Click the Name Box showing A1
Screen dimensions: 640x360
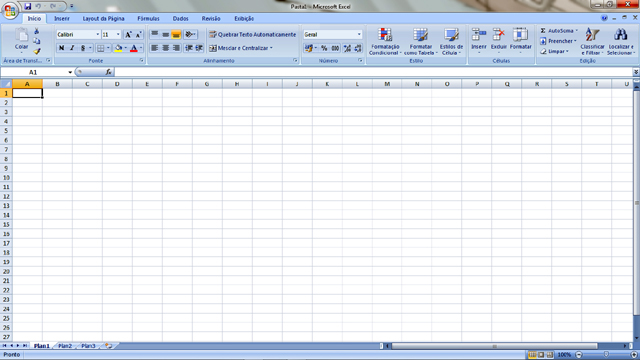33,72
